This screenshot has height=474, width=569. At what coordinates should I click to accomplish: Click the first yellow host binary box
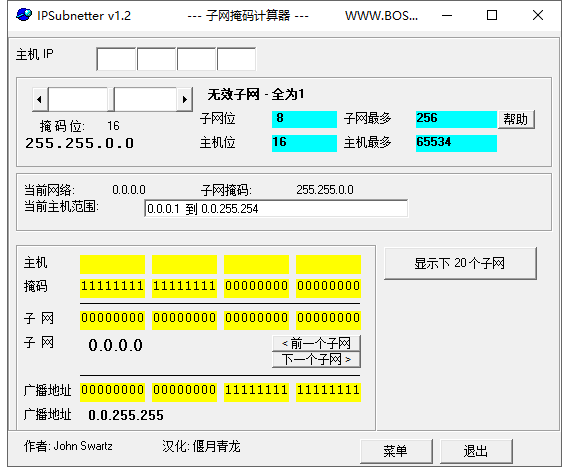click(x=112, y=264)
